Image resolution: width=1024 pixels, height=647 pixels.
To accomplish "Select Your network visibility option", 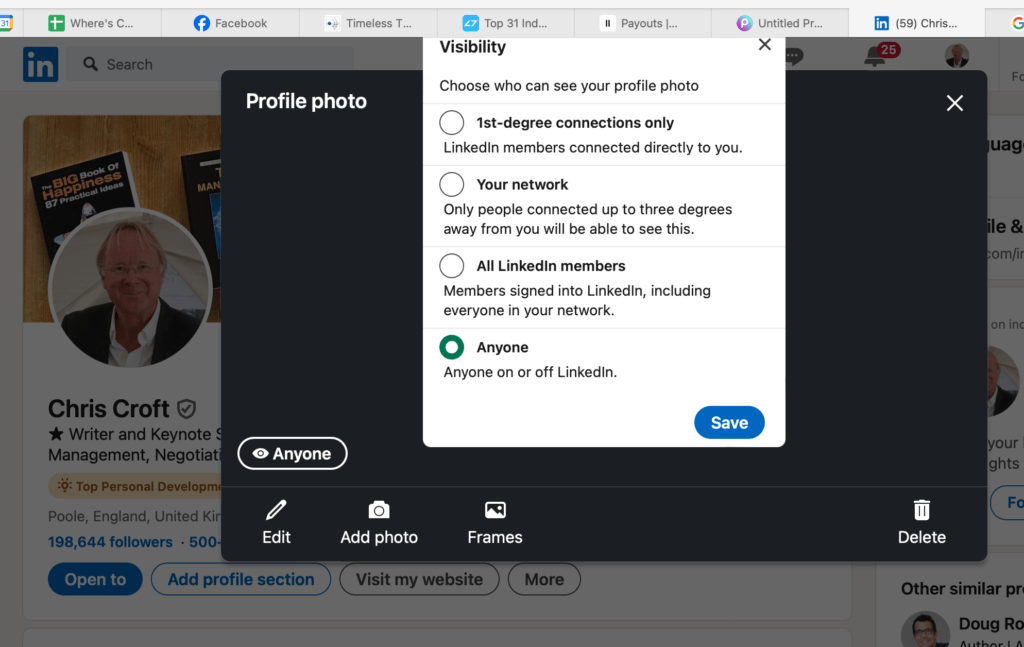I will coord(451,184).
